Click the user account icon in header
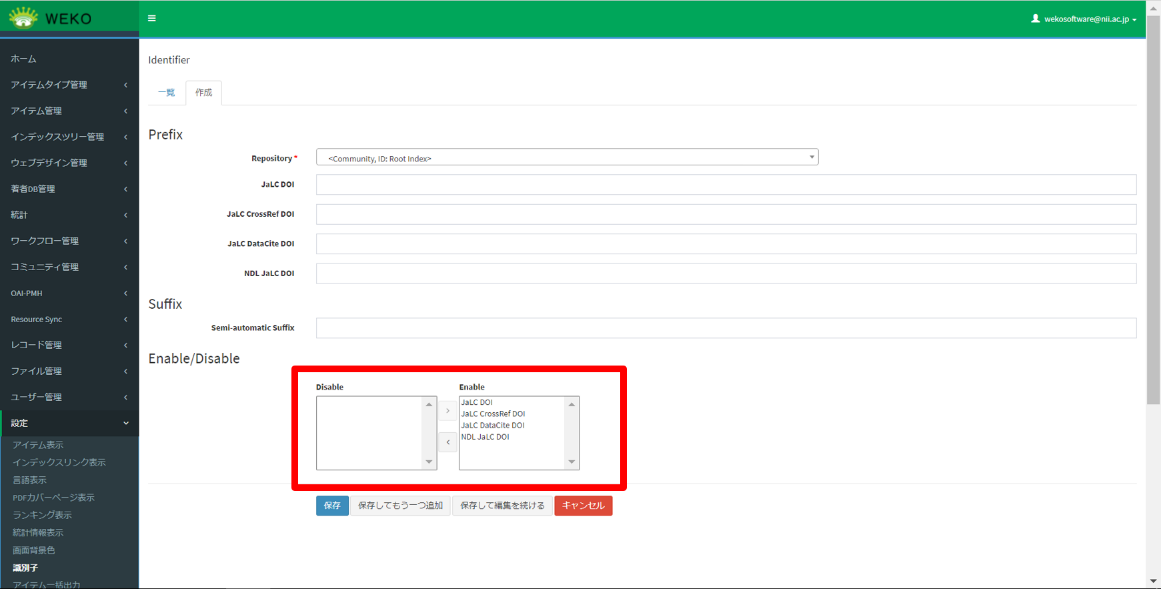The image size is (1161, 589). point(1035,18)
